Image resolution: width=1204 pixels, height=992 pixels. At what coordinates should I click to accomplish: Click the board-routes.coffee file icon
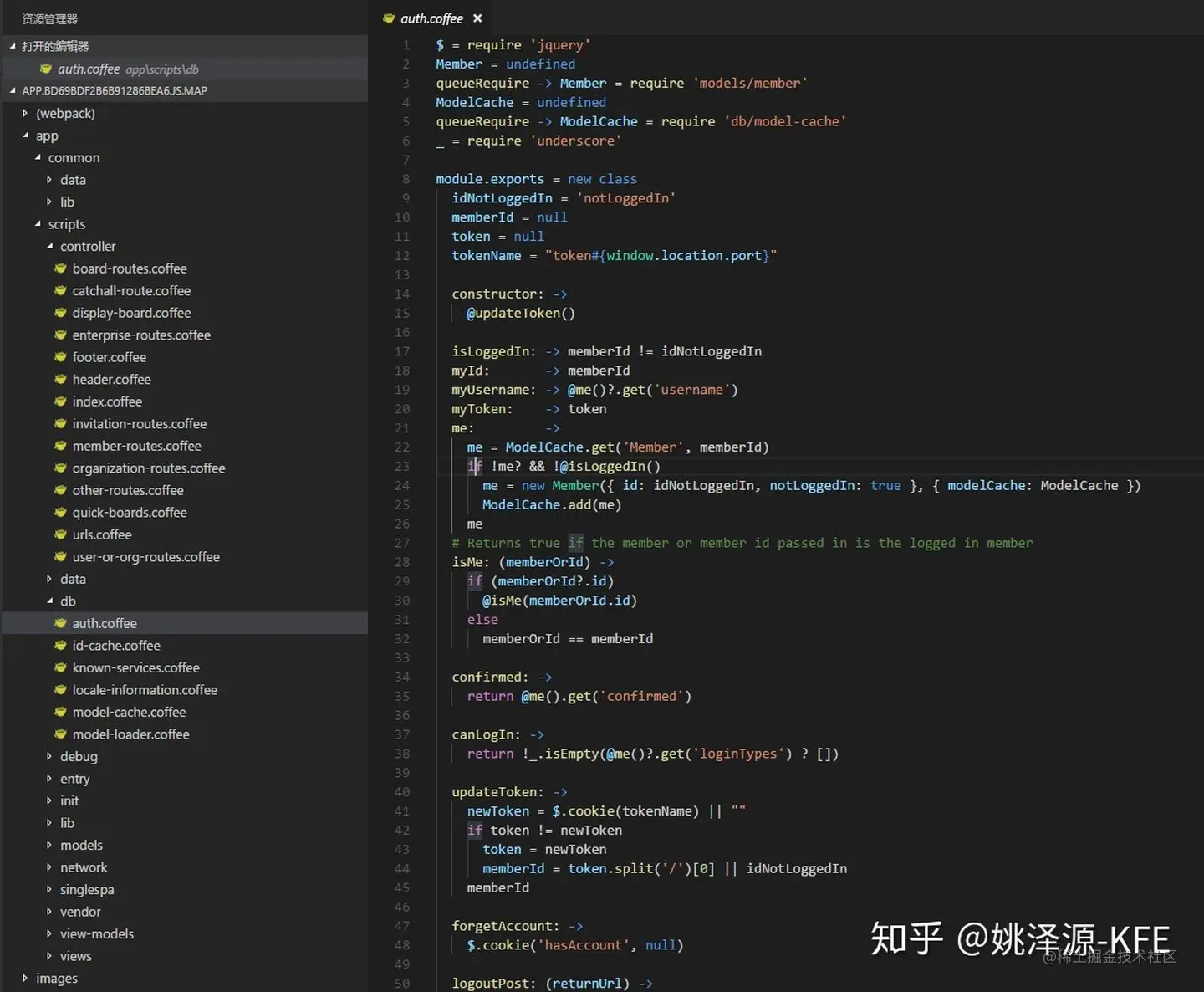tap(60, 268)
